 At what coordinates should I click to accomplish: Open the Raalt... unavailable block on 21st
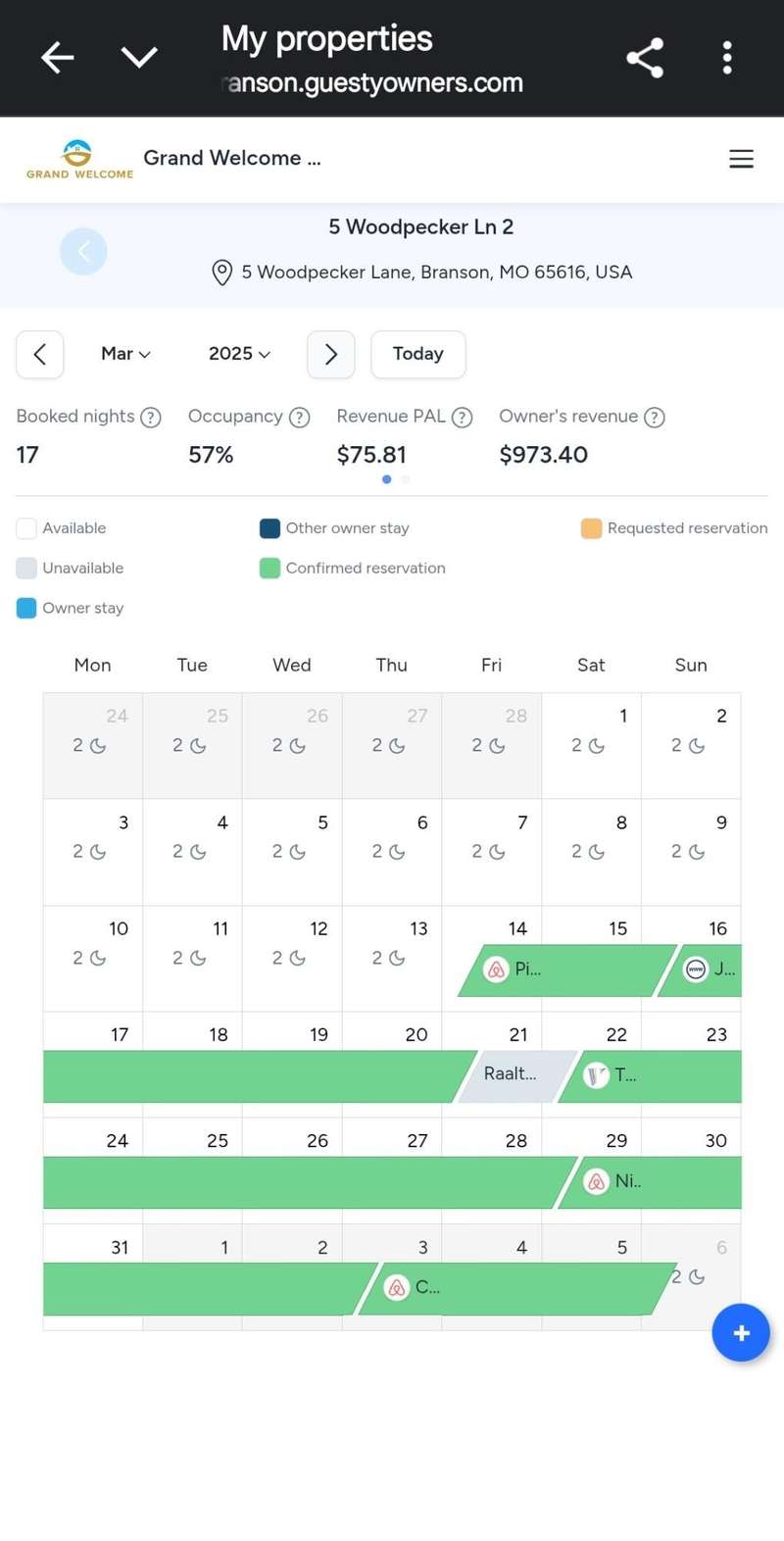click(x=513, y=1074)
